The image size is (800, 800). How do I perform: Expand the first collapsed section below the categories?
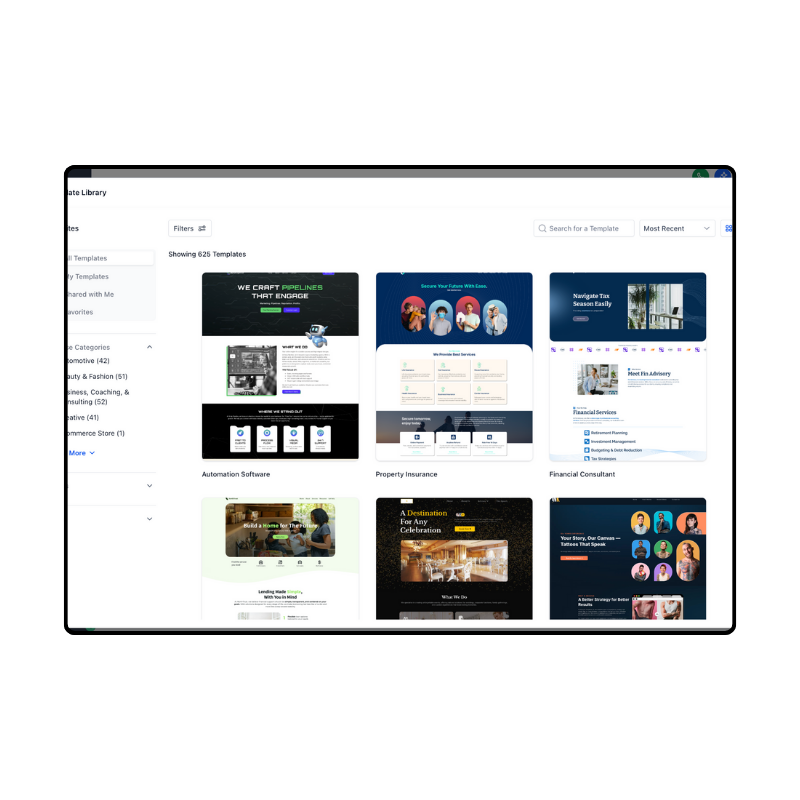point(149,486)
